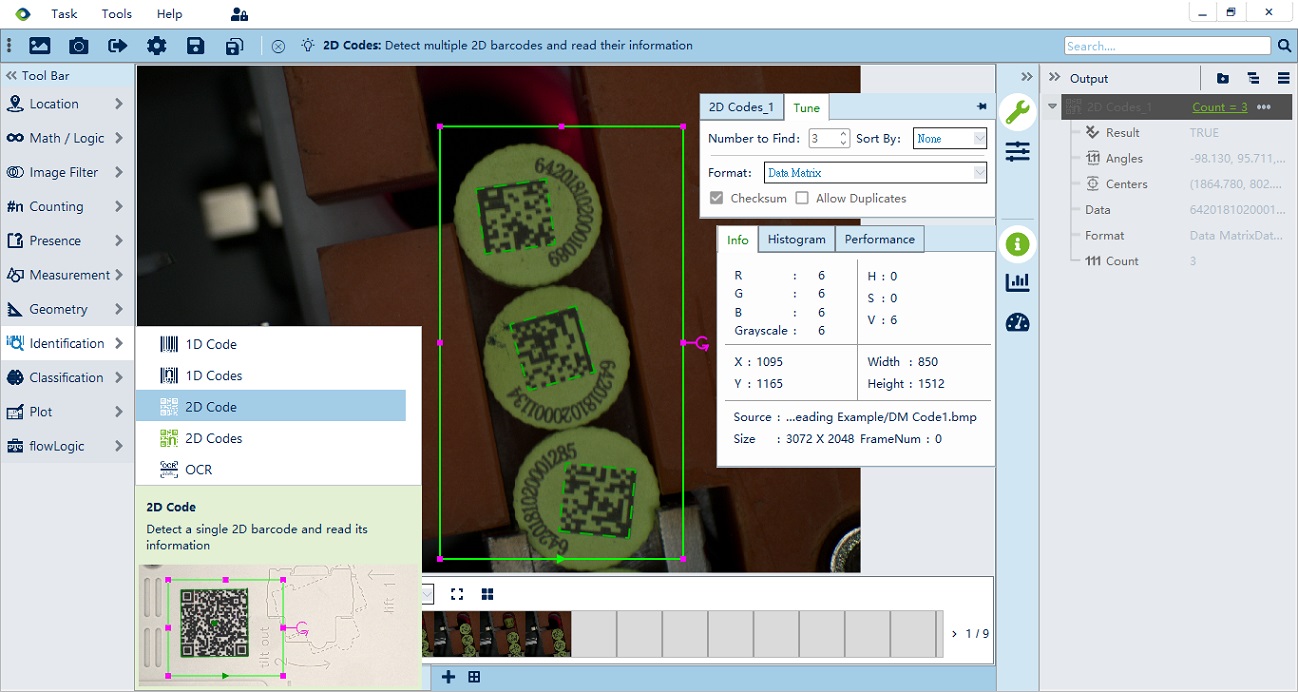Select the OCR tool

pos(271,469)
